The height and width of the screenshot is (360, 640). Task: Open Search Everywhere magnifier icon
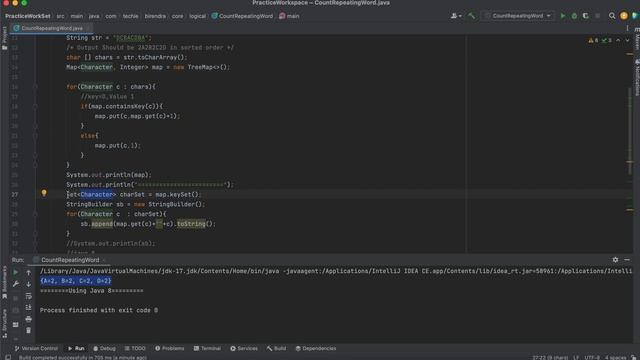[x=612, y=16]
